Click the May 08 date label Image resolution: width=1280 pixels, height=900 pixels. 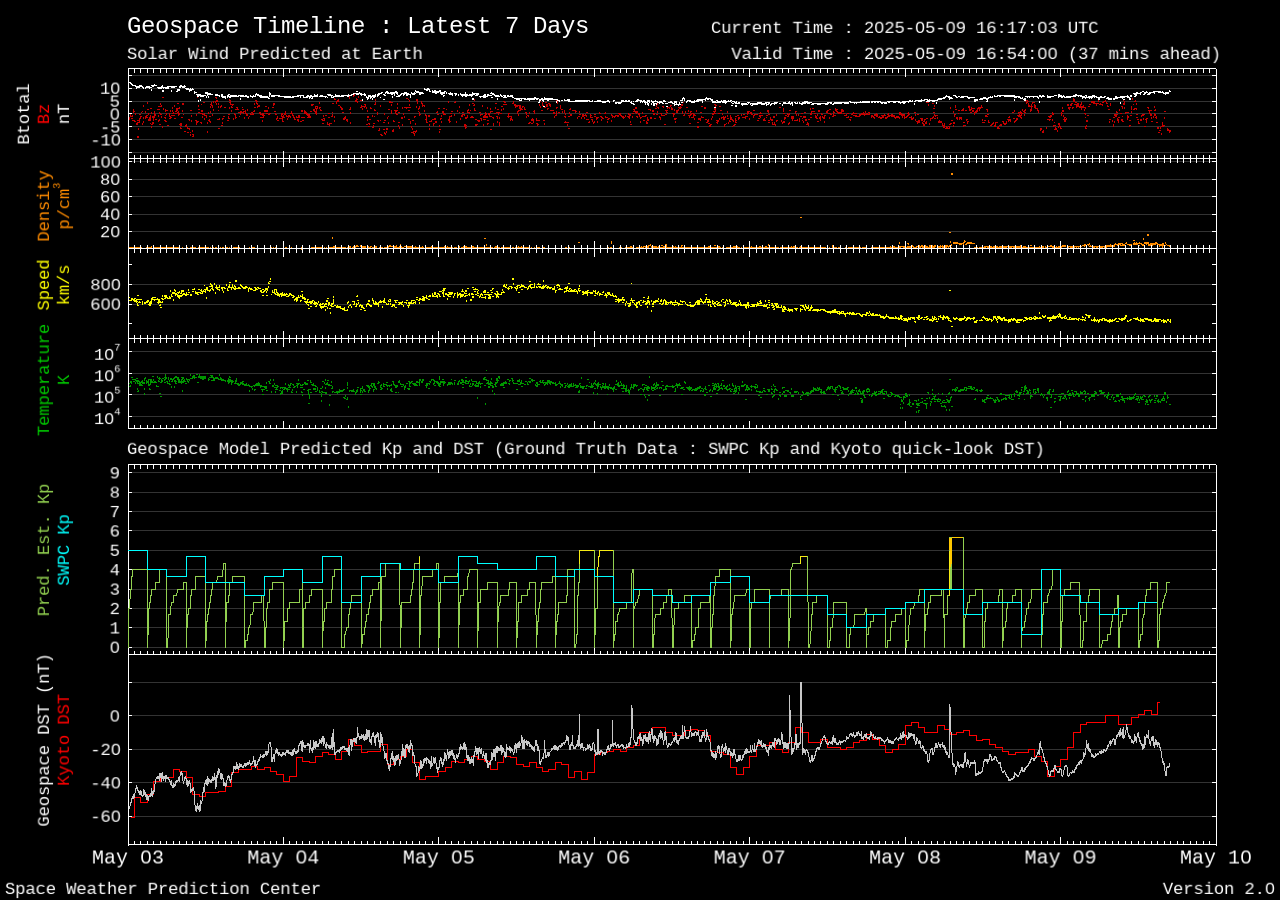pyautogui.click(x=905, y=857)
